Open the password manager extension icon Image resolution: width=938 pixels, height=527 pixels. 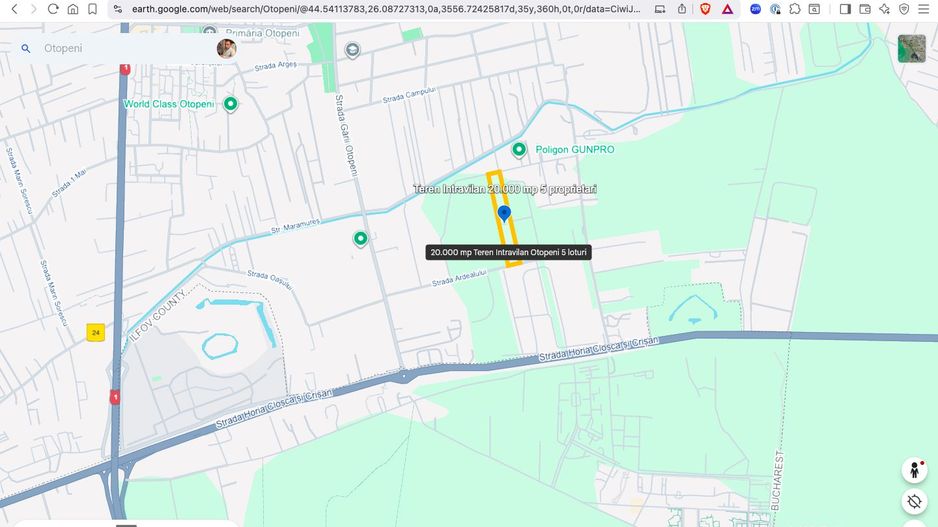coord(775,9)
